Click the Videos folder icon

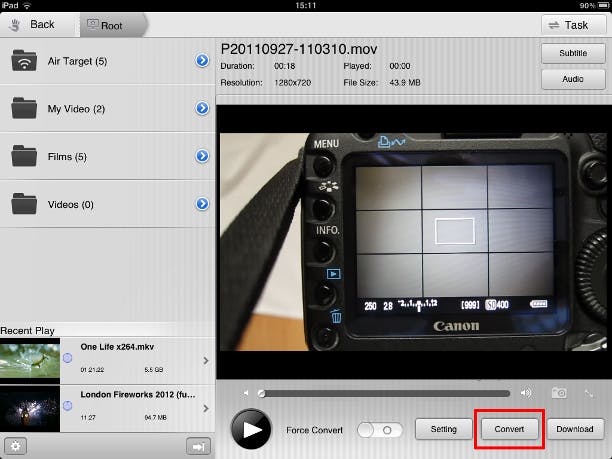[x=24, y=204]
